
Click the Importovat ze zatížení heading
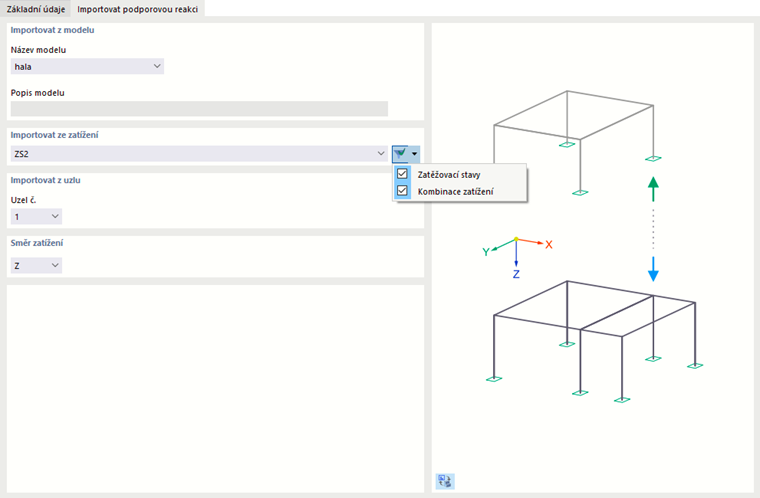54,135
